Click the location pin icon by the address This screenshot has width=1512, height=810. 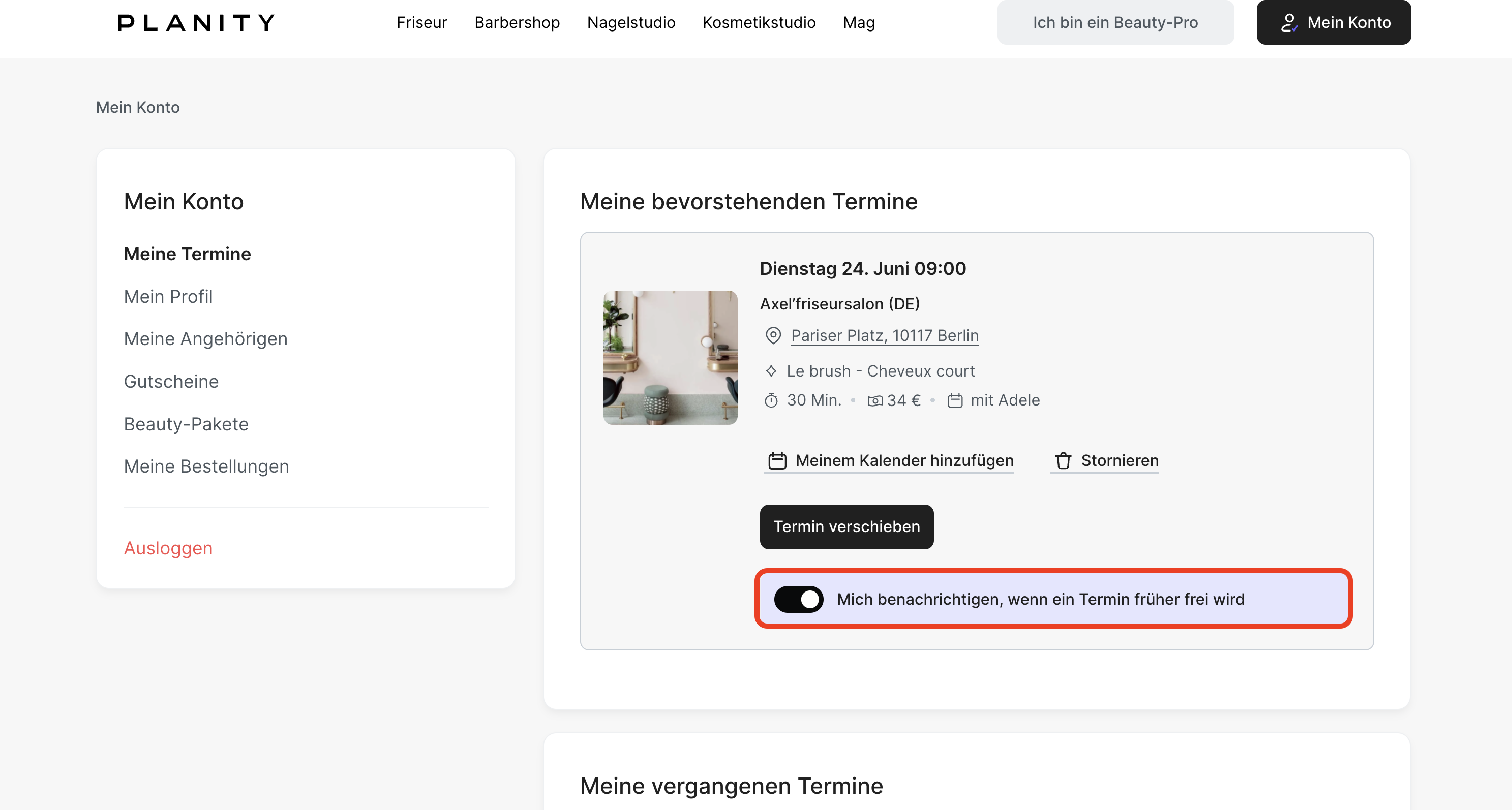click(x=773, y=335)
